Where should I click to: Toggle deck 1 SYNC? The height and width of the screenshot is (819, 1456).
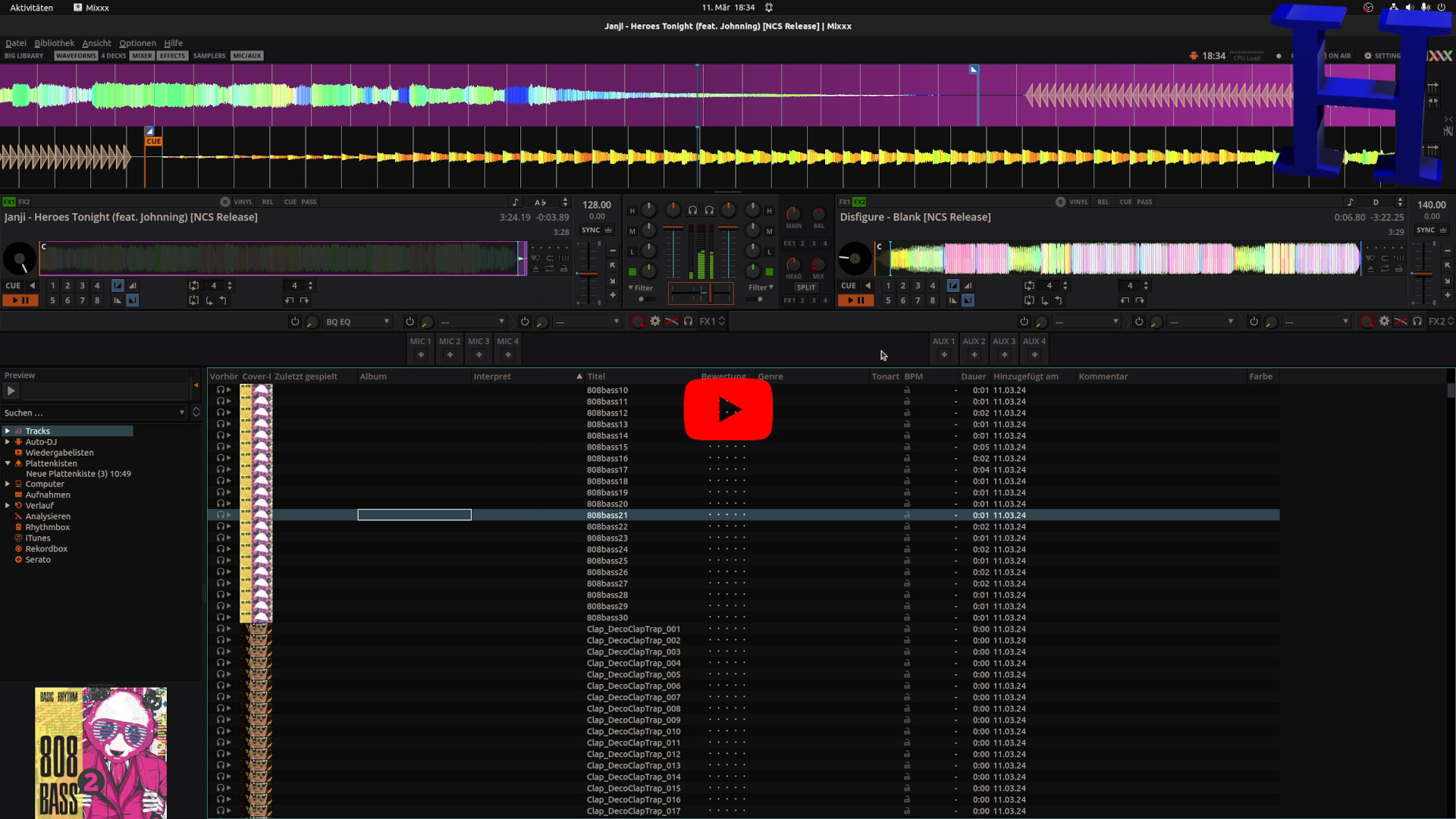pos(591,230)
